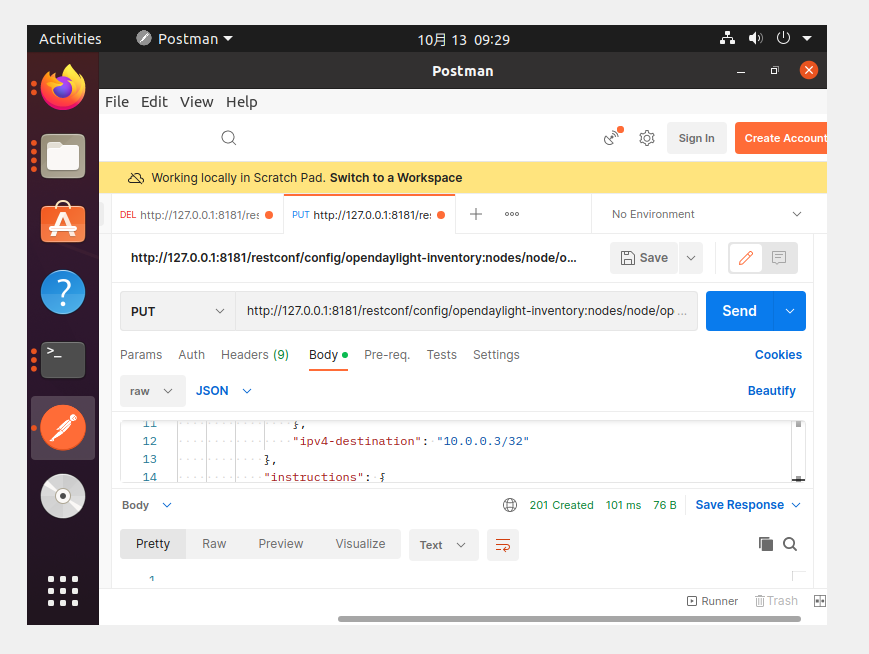Screen dimensions: 869x654
Task: Open Postman settings gear icon
Action: [647, 138]
